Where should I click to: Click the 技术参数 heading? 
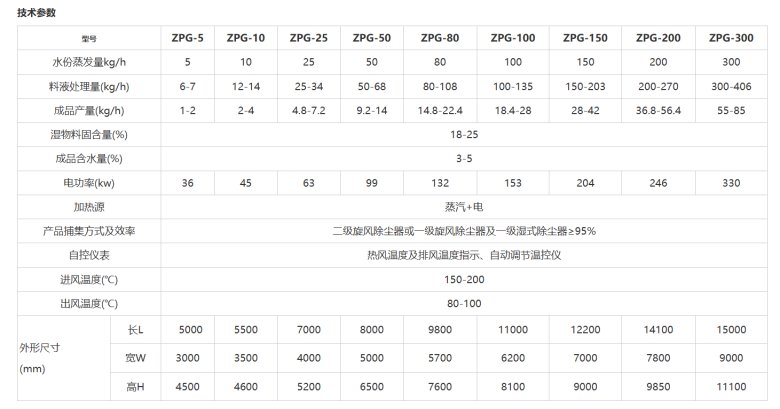[x=36, y=12]
